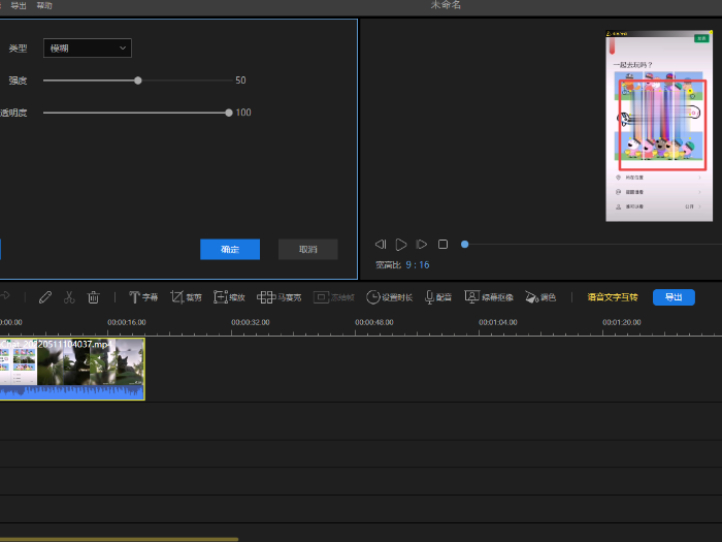The image size is (722, 542).
Task: Click the 00:00:48.00 mark on ruler
Action: 374,322
